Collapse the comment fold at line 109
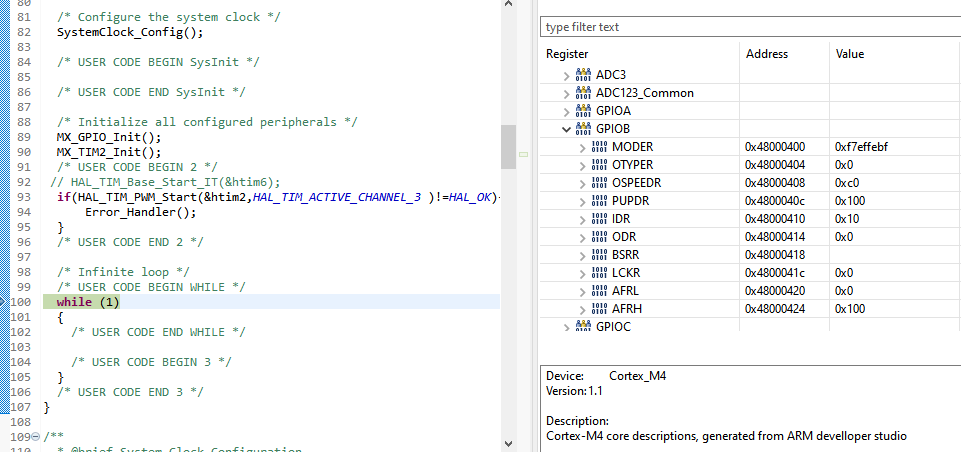 pyautogui.click(x=35, y=437)
